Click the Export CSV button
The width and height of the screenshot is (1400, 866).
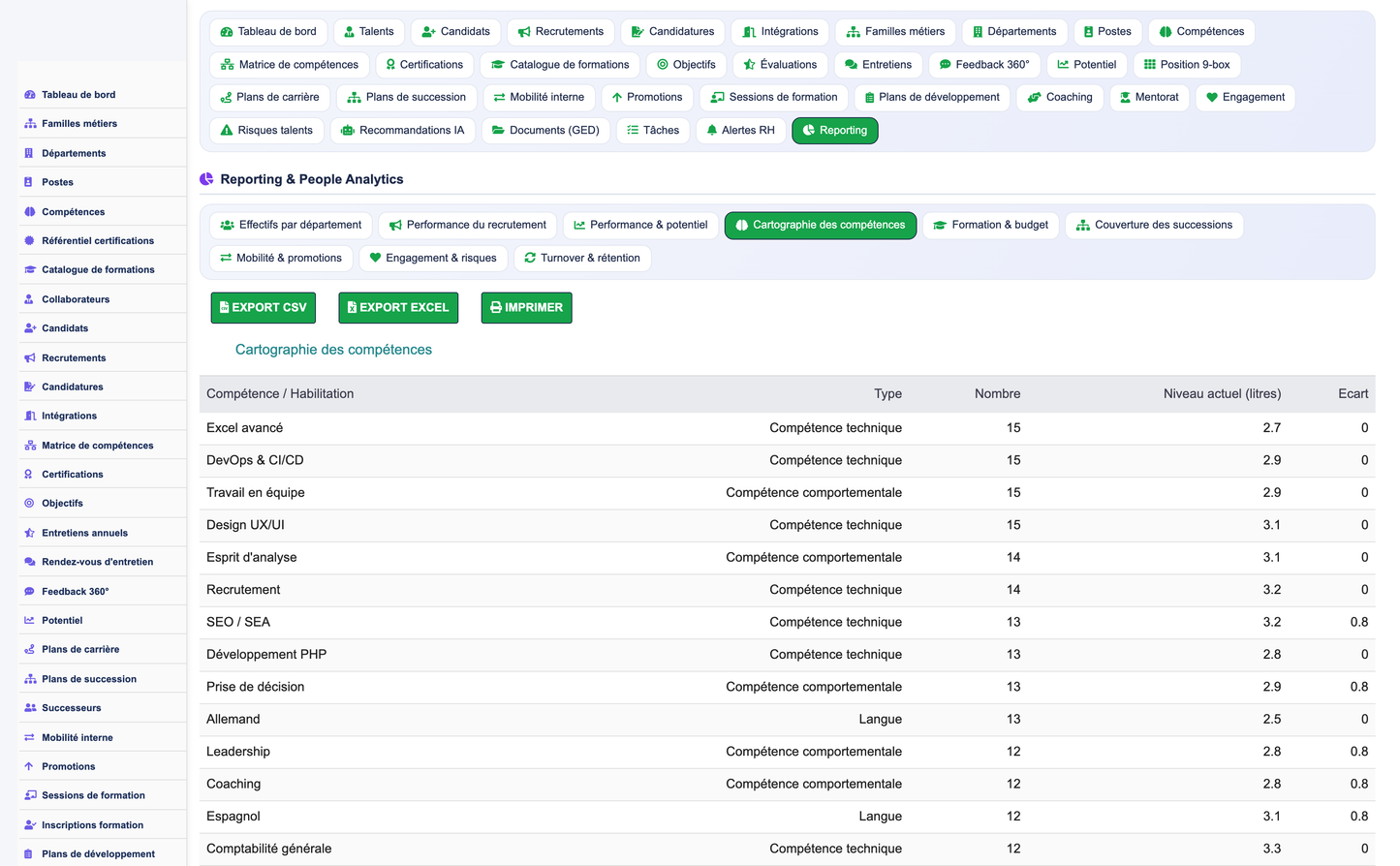pos(264,308)
